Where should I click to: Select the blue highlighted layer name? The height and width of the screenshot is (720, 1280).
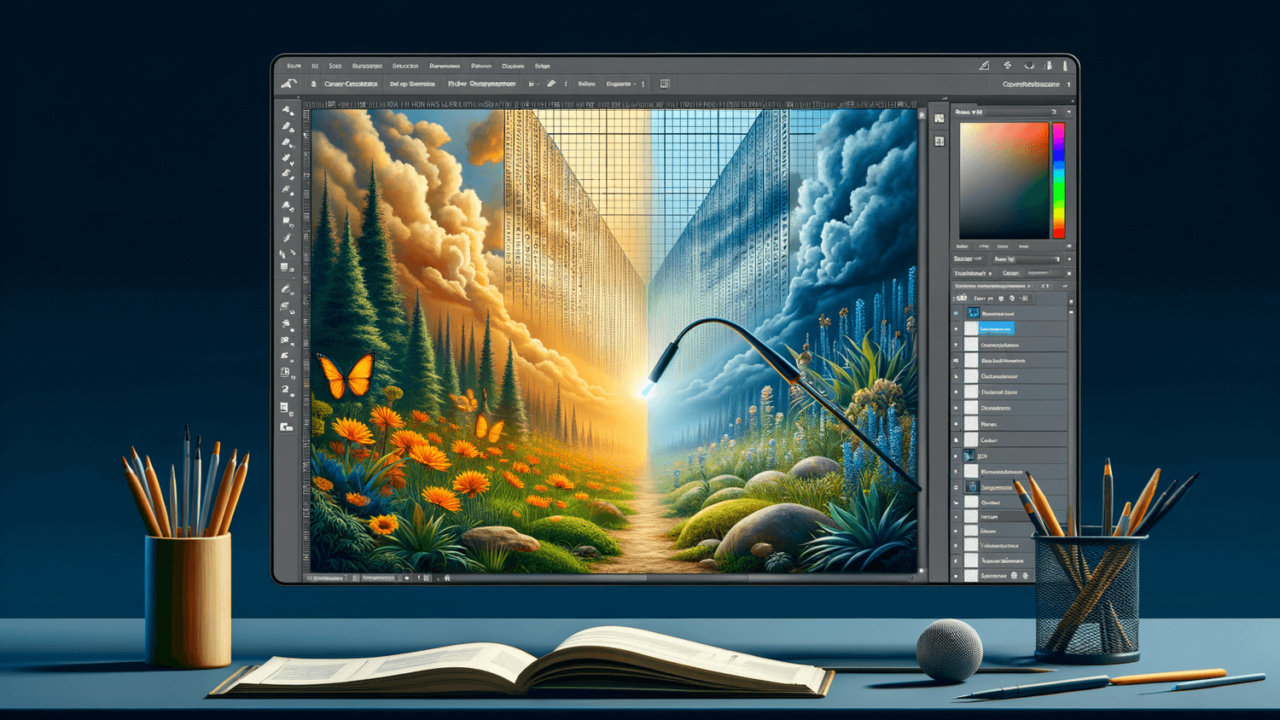pyautogui.click(x=994, y=328)
